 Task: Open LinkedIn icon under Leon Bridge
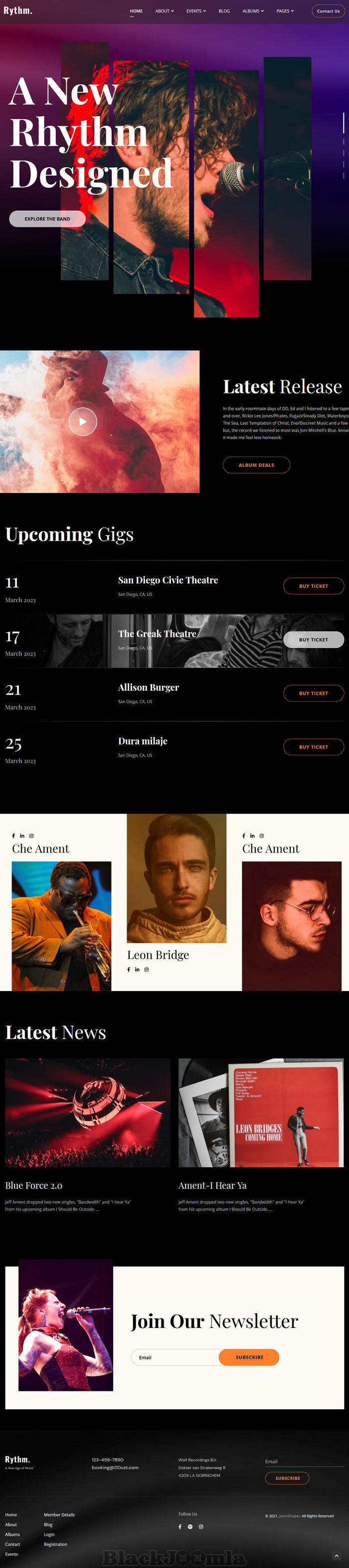138,970
